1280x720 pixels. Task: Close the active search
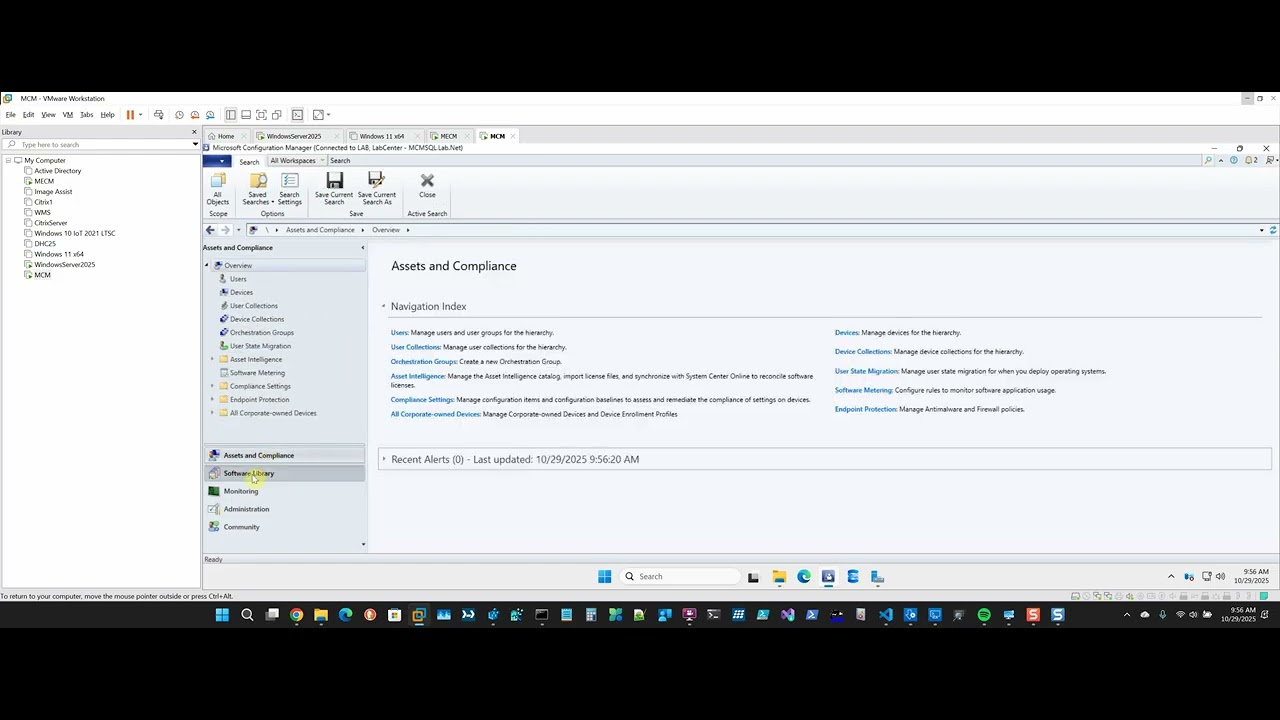pos(427,186)
